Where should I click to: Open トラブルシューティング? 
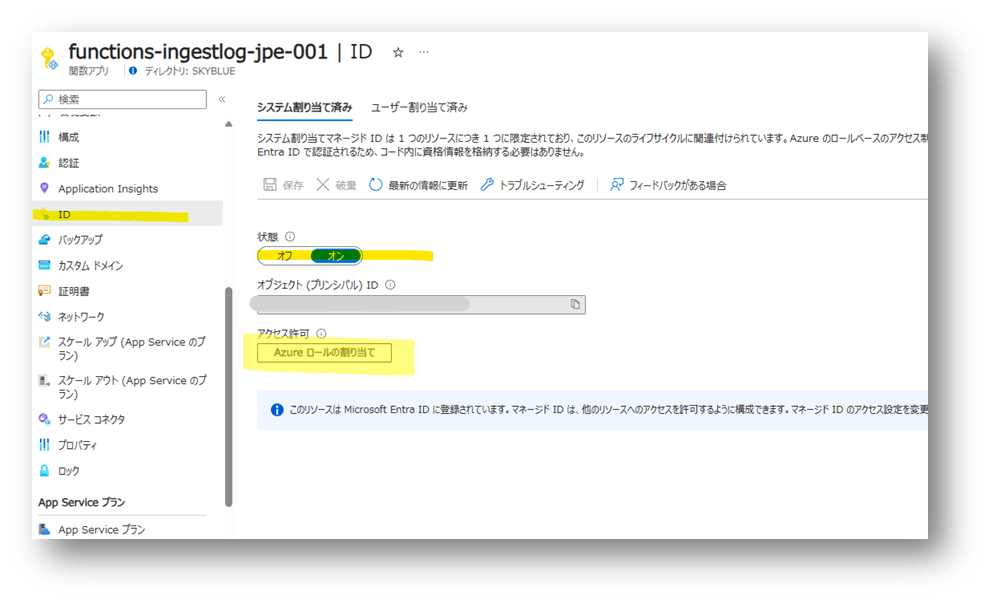point(532,185)
